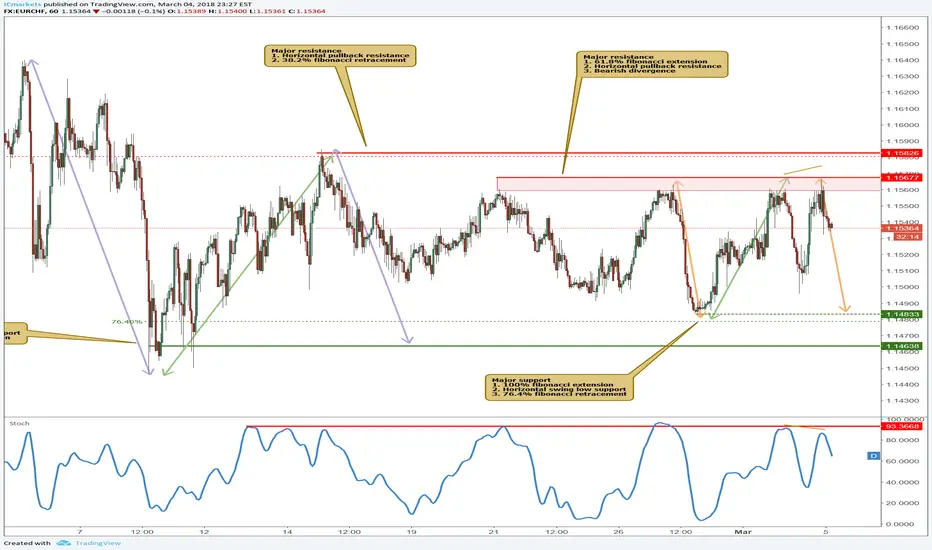Click the 14 date tick on time axis

pos(287,532)
